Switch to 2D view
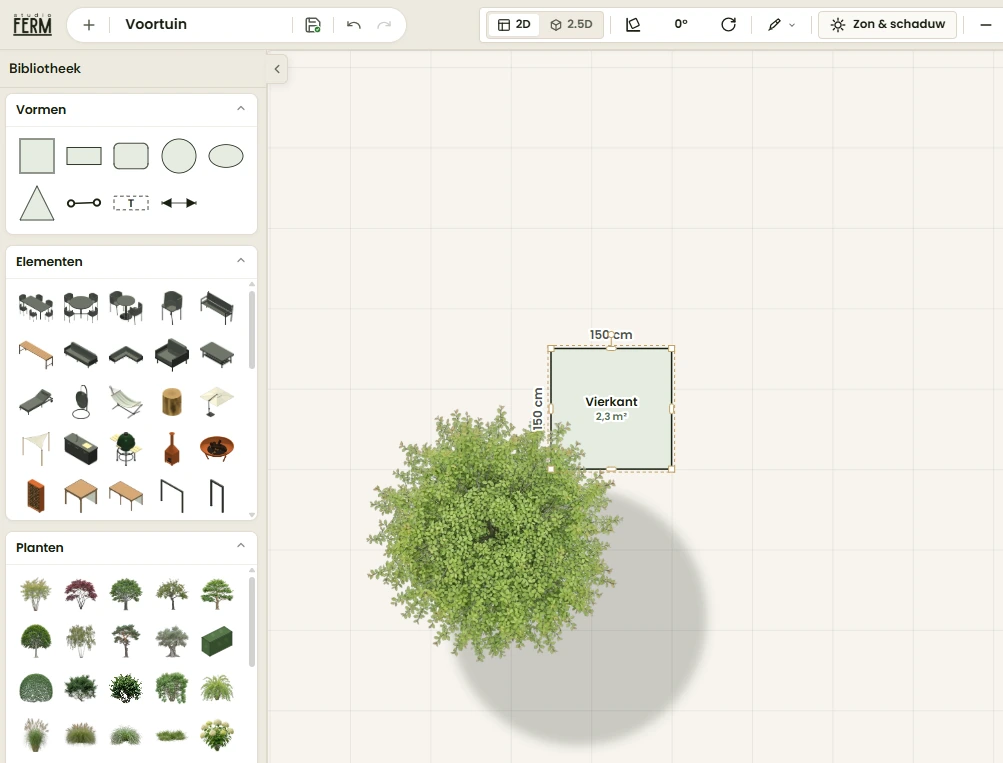 pos(514,24)
